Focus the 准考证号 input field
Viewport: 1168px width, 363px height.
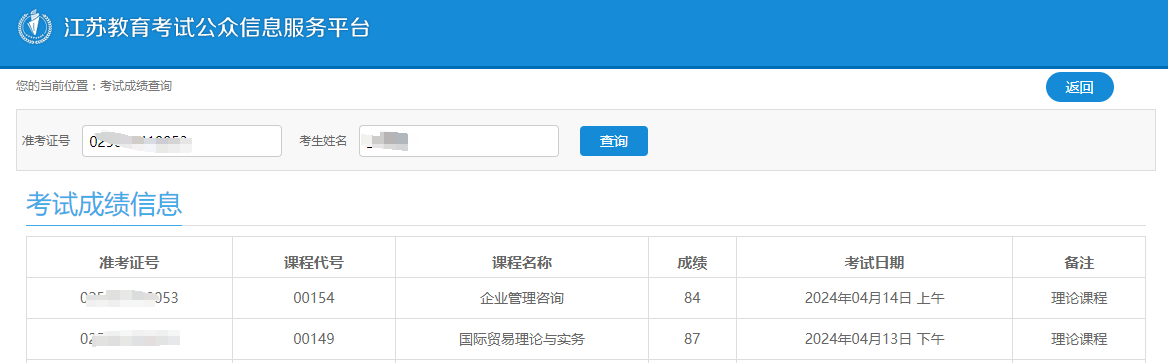coord(182,141)
